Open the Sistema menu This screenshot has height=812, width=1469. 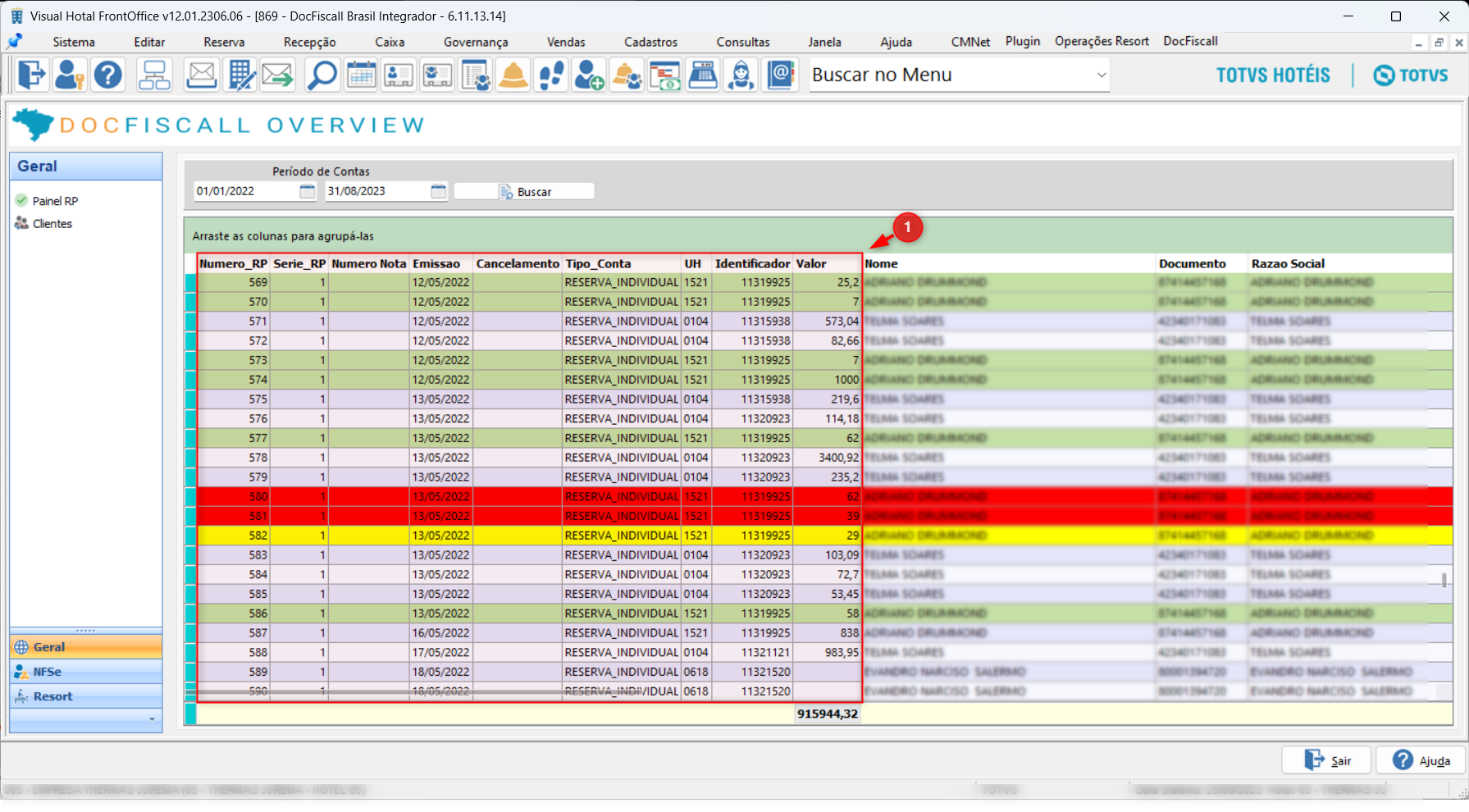coord(74,42)
